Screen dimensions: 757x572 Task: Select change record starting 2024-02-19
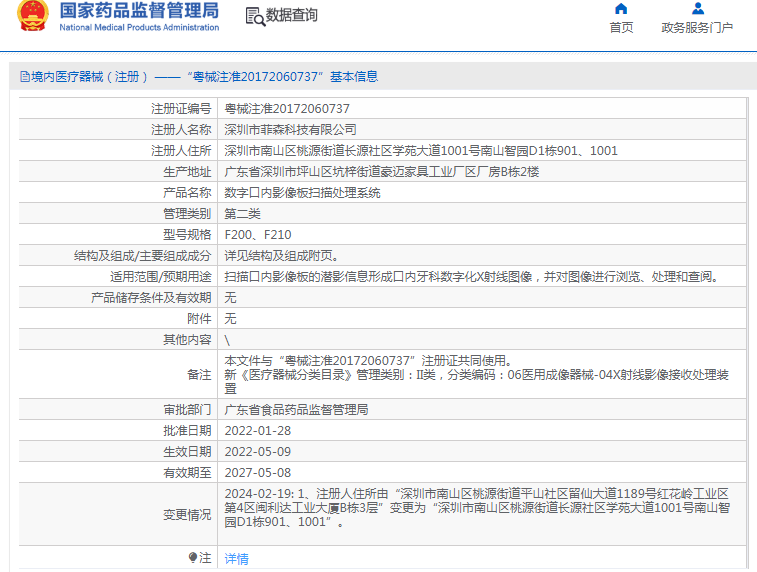click(x=477, y=508)
